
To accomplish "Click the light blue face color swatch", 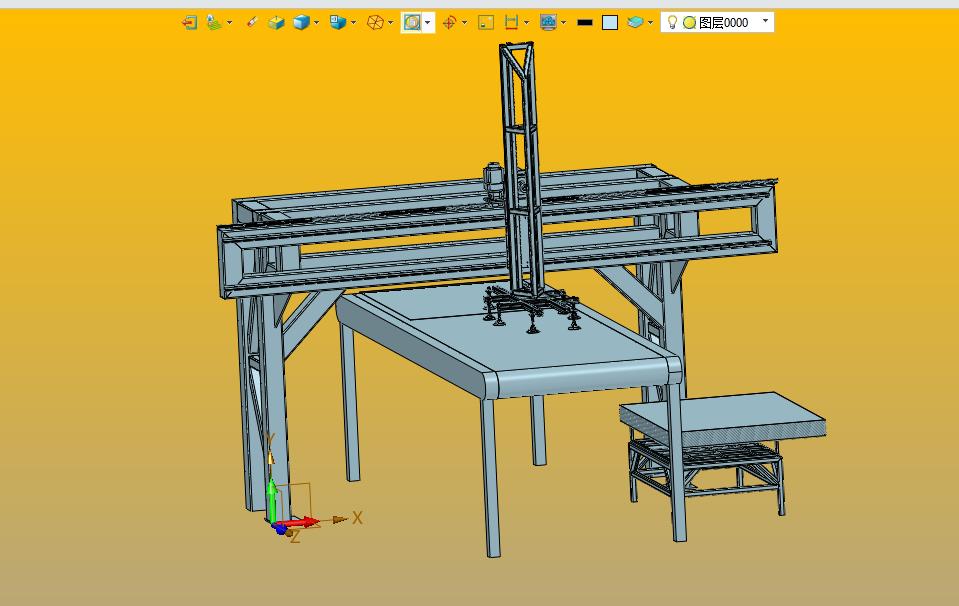I will click(x=610, y=23).
